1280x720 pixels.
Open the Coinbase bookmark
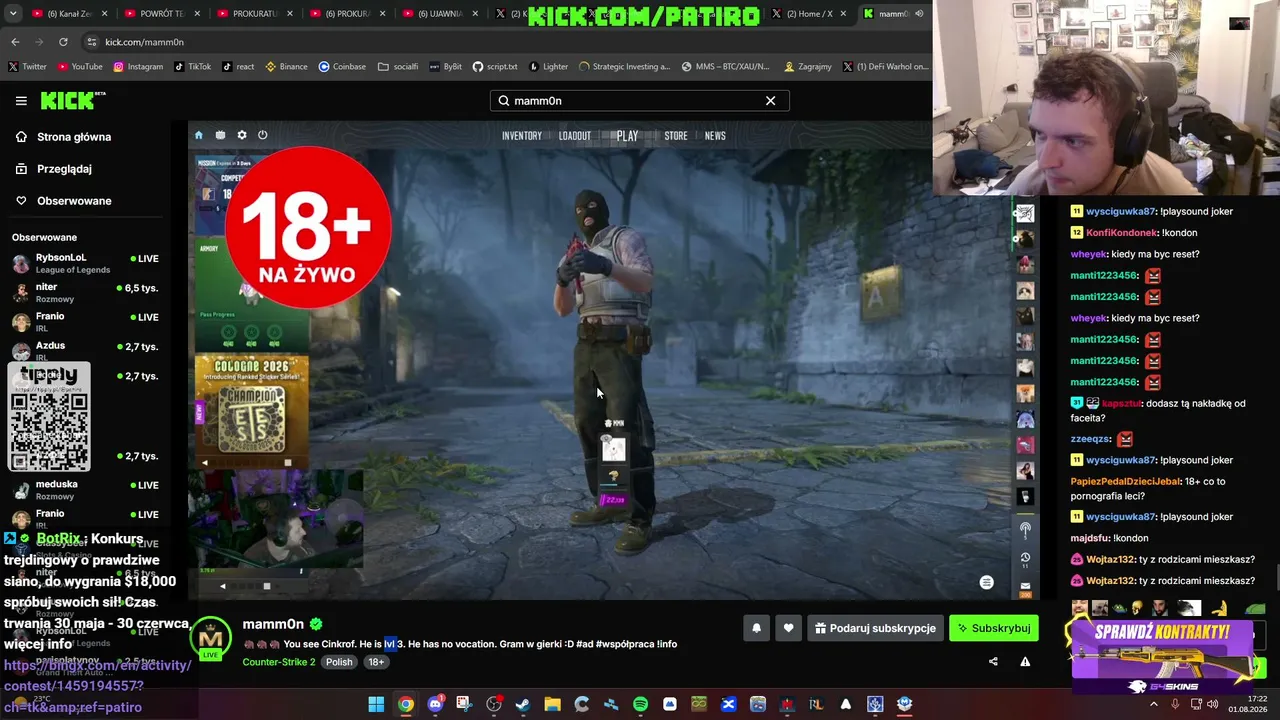tap(342, 67)
